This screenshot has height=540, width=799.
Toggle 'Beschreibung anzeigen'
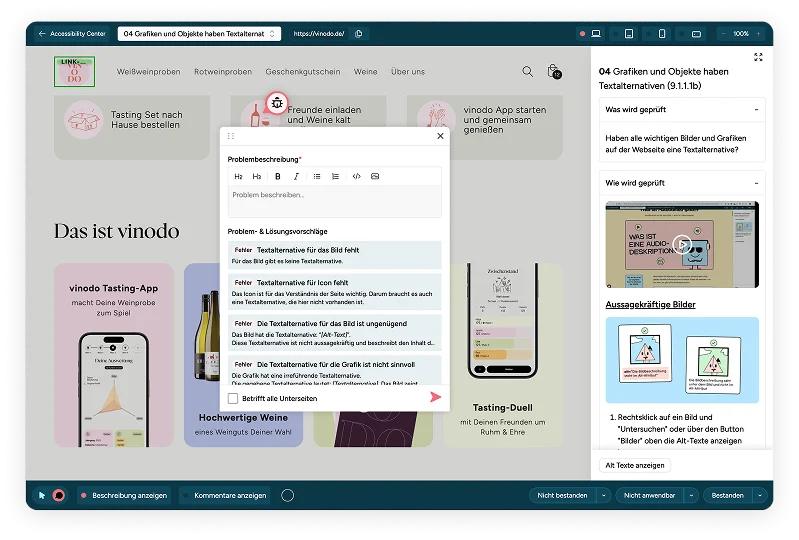pyautogui.click(x=124, y=495)
